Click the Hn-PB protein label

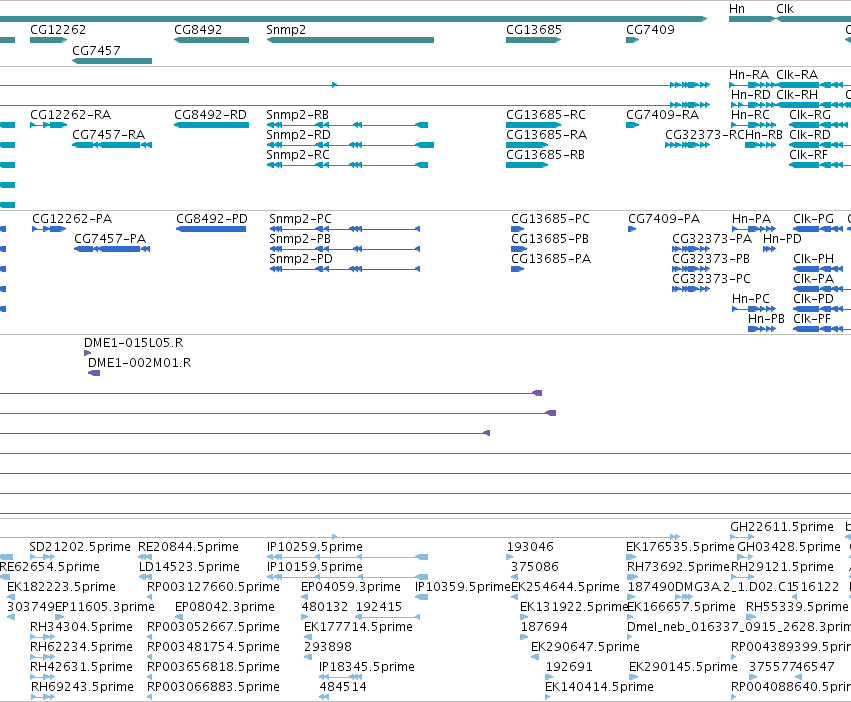(x=766, y=319)
